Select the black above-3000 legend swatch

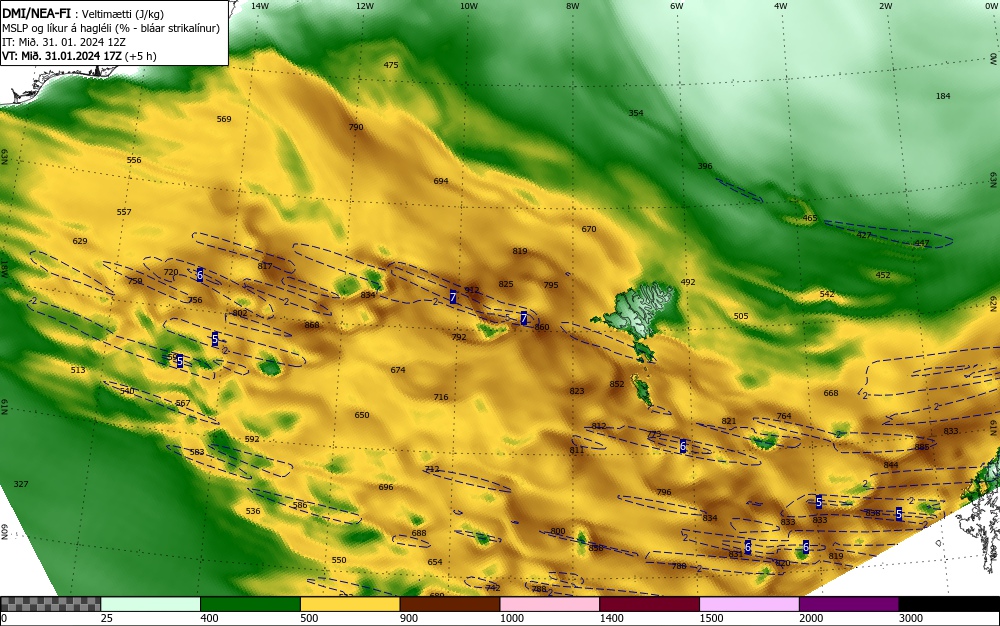(949, 604)
